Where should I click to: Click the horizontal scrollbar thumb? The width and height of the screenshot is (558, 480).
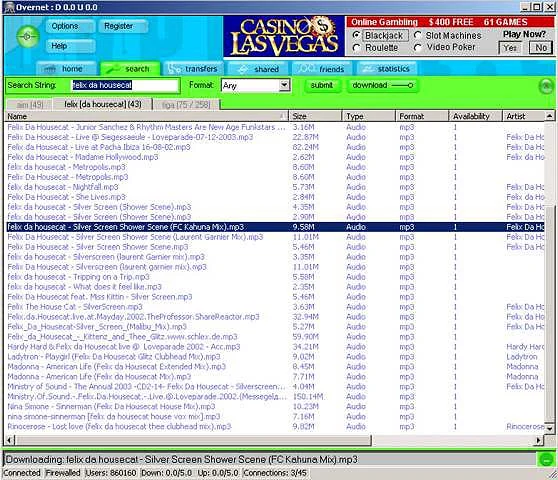(193, 441)
